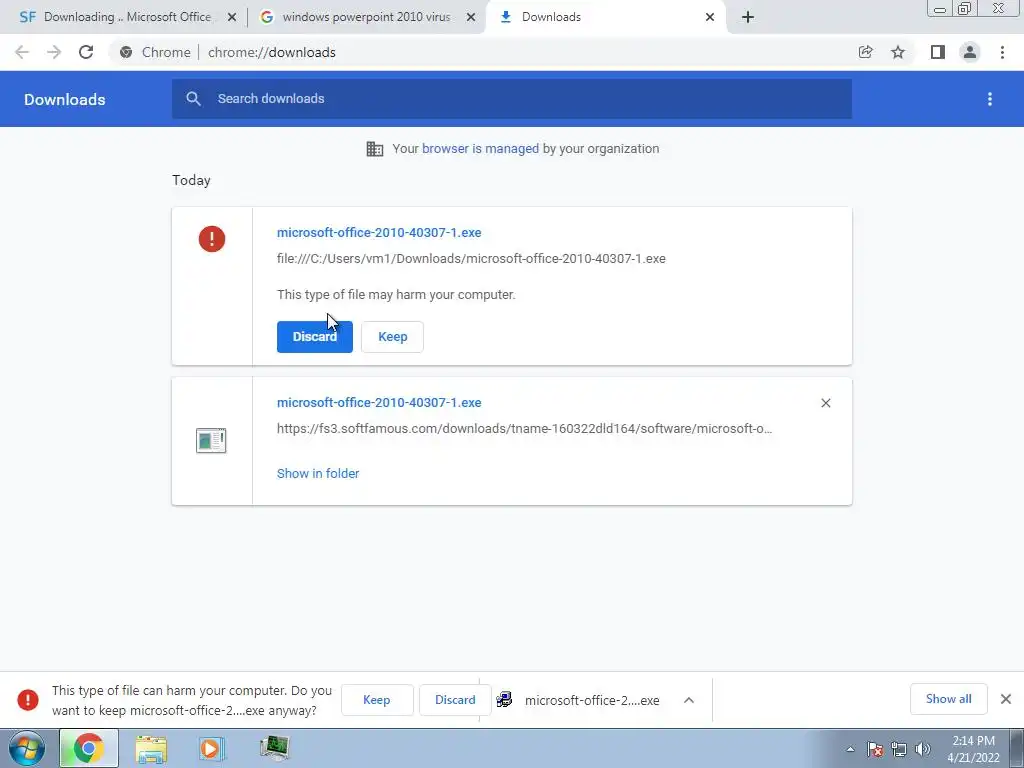Click the 'This type of file may harm' warning text
Viewport: 1024px width, 768px height.
(x=396, y=295)
